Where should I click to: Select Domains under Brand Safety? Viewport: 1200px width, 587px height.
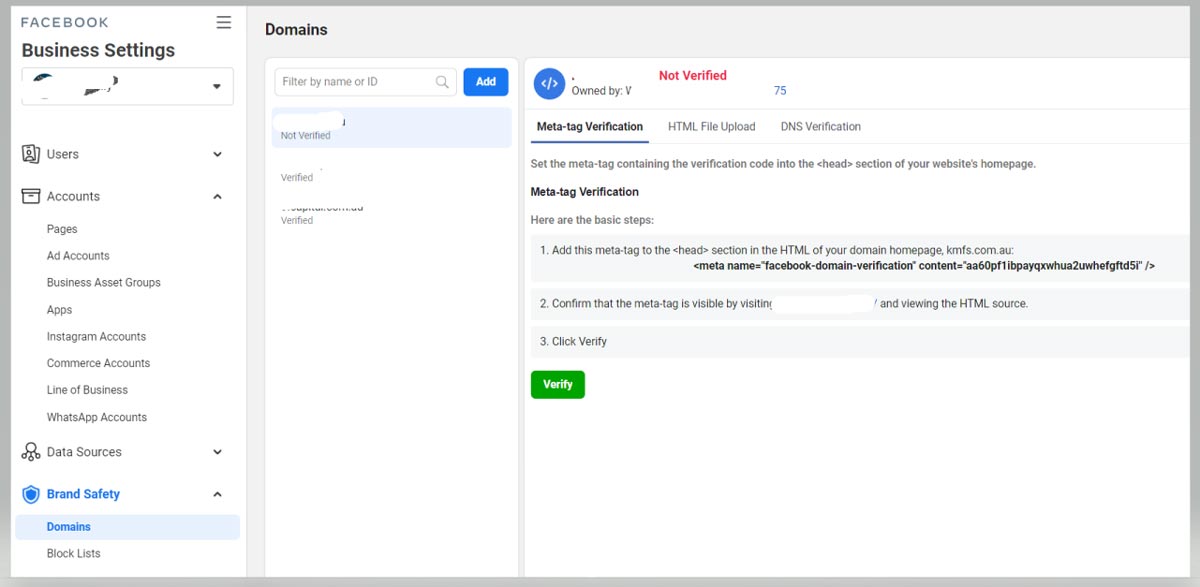click(x=127, y=527)
